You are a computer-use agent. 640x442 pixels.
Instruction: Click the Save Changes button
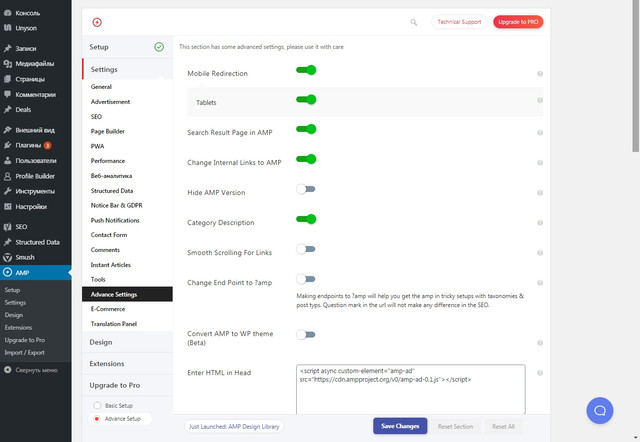click(x=400, y=426)
